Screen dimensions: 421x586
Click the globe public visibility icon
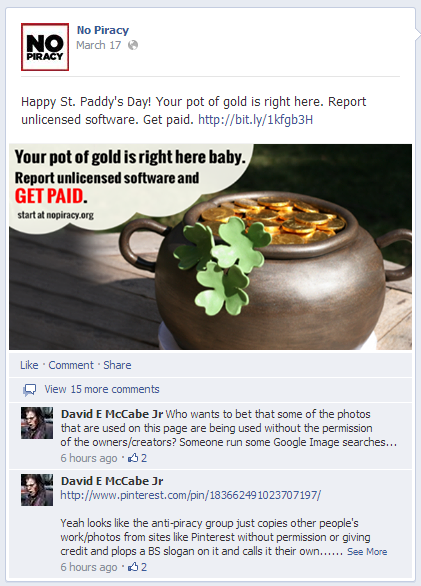point(133,45)
